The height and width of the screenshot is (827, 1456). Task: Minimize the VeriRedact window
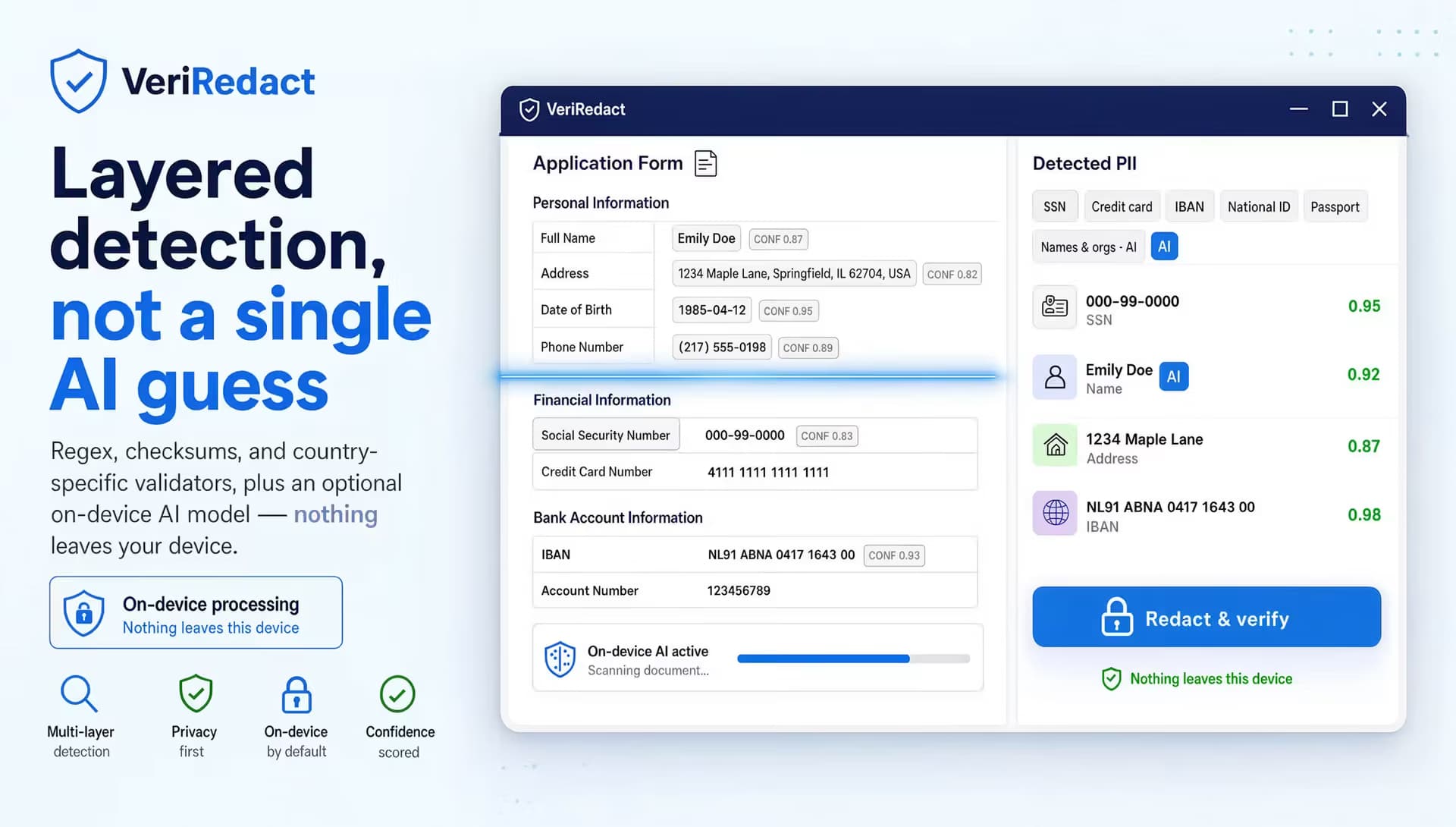[1299, 109]
